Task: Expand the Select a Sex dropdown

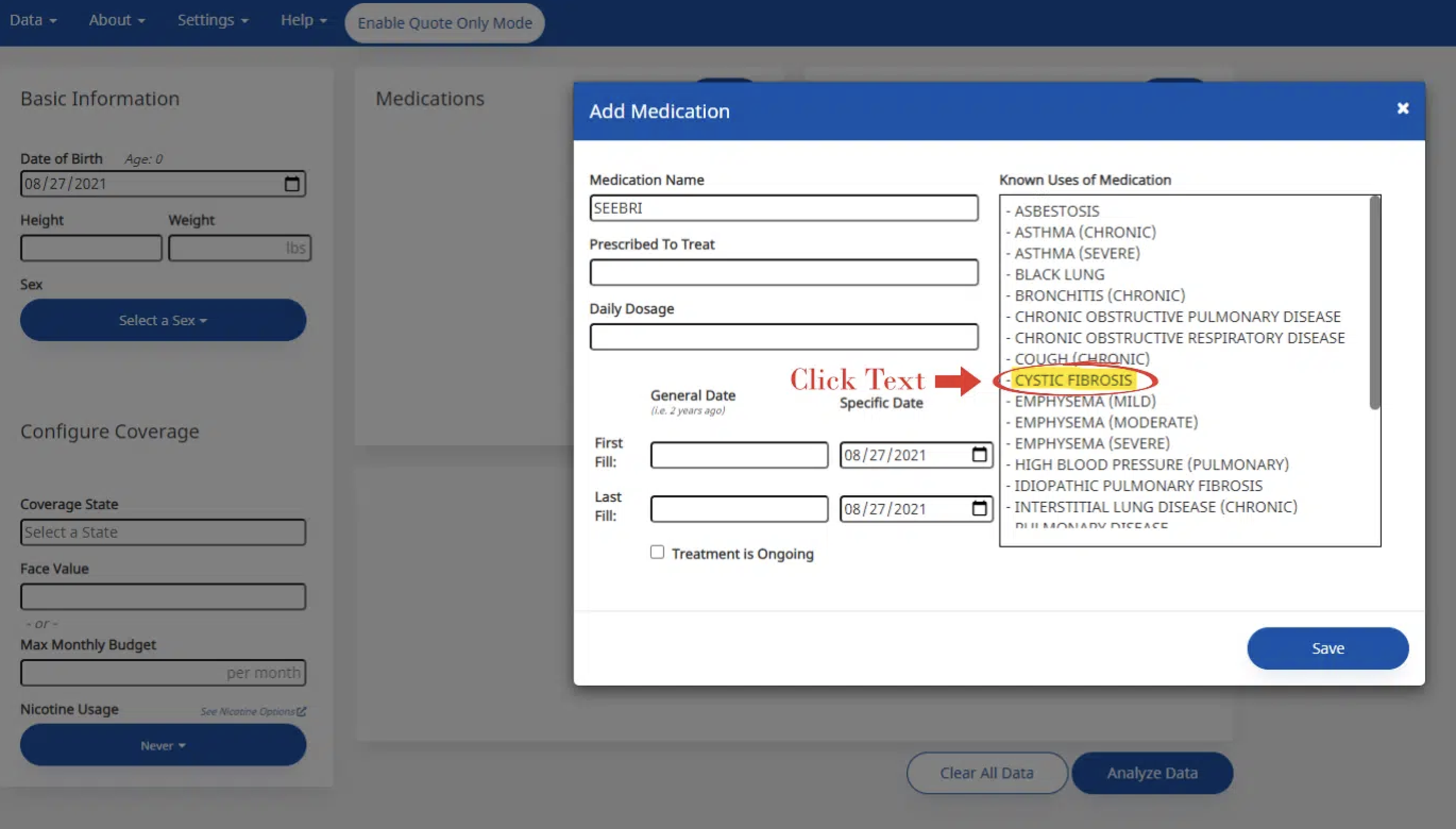Action: click(163, 320)
